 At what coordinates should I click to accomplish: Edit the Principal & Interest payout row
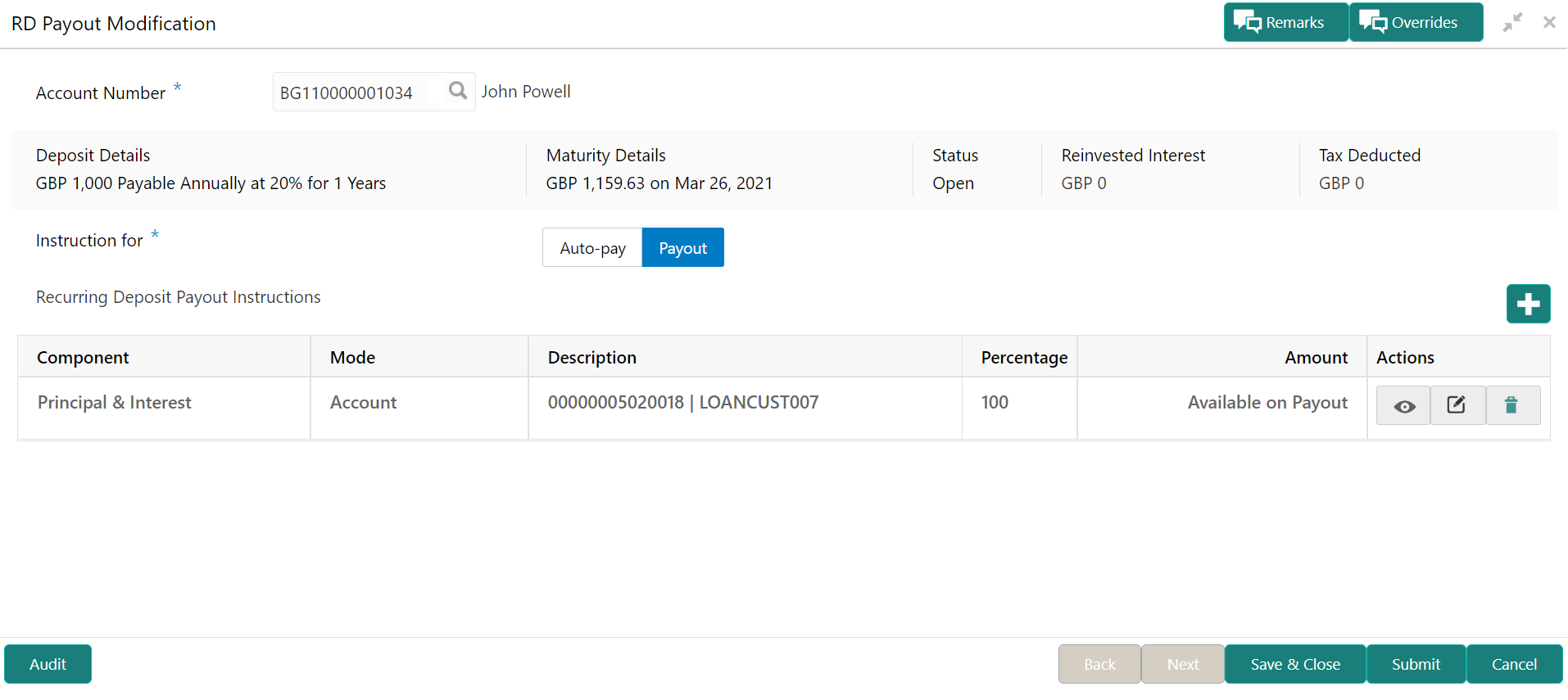(x=1457, y=405)
